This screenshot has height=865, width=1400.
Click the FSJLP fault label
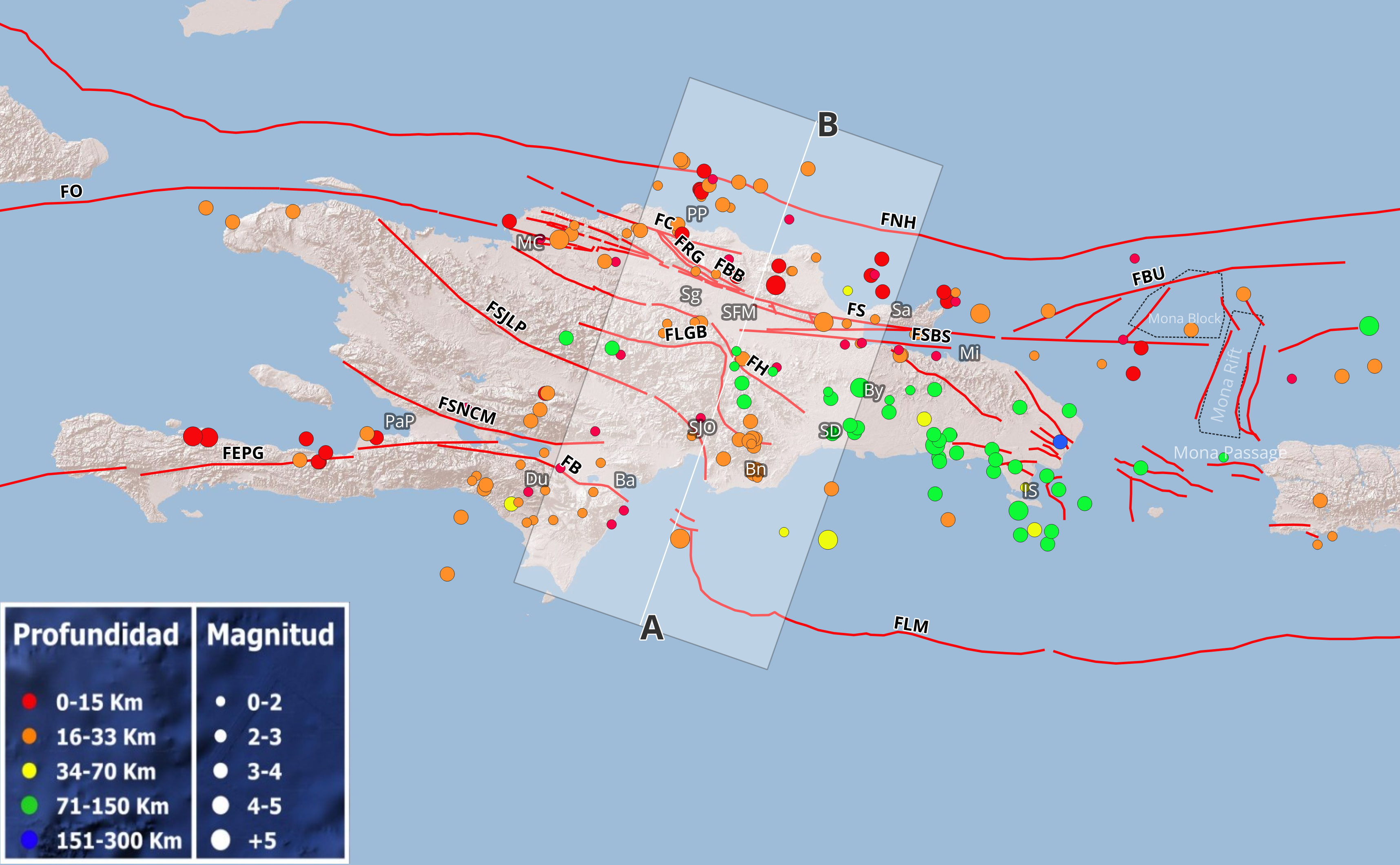tap(506, 316)
